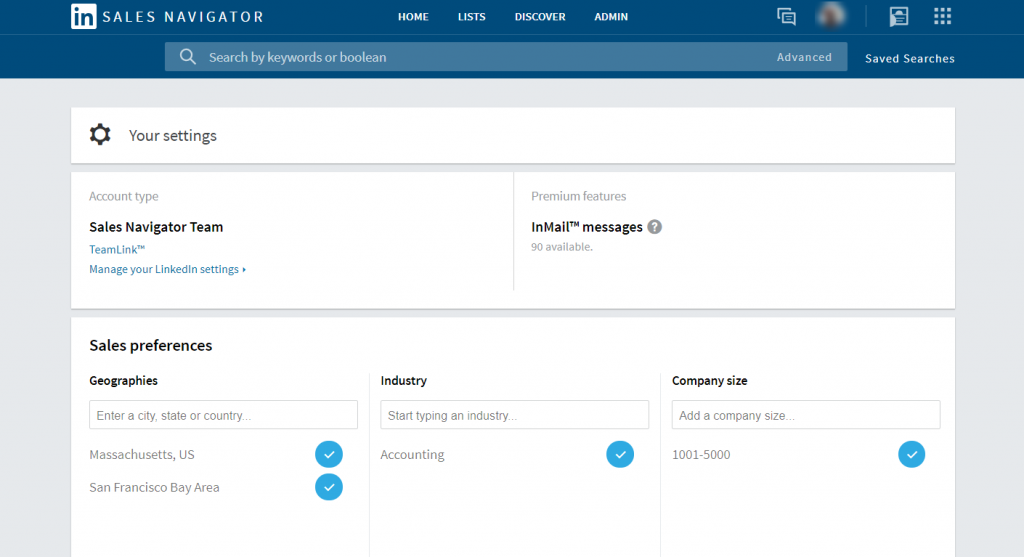Viewport: 1024px width, 557px height.
Task: Open the messaging inbox icon
Action: pos(787,17)
